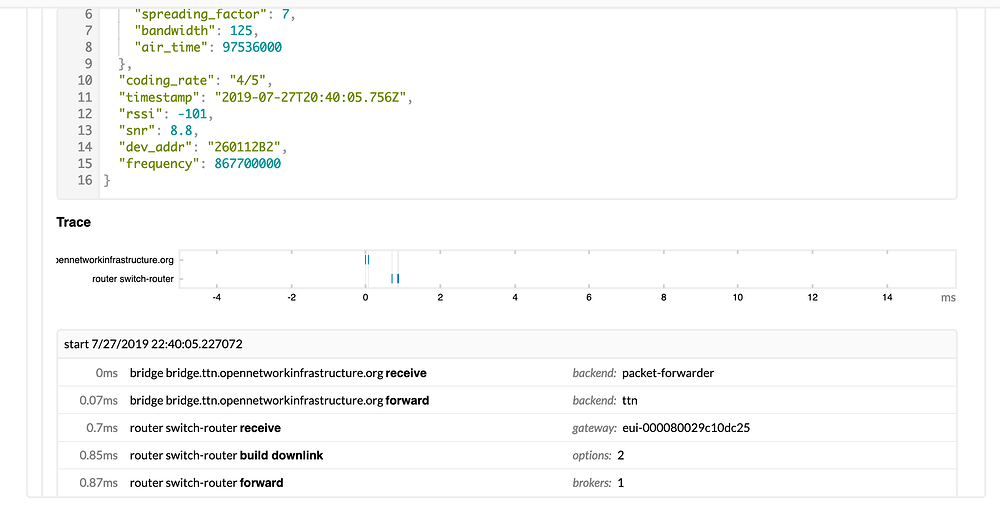Click the closing brace on line 16
Viewport: 1000px width, 511px height.
107,181
